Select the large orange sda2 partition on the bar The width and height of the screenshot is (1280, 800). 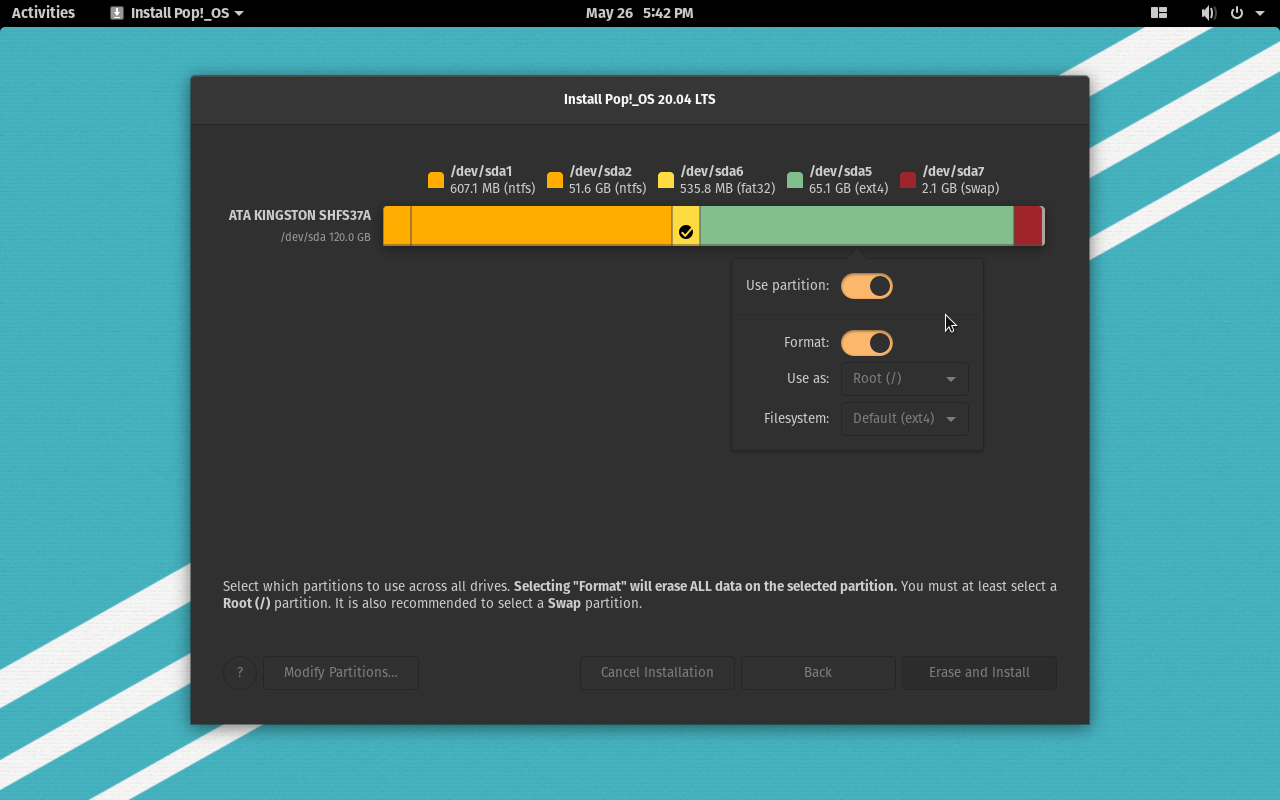(x=541, y=226)
